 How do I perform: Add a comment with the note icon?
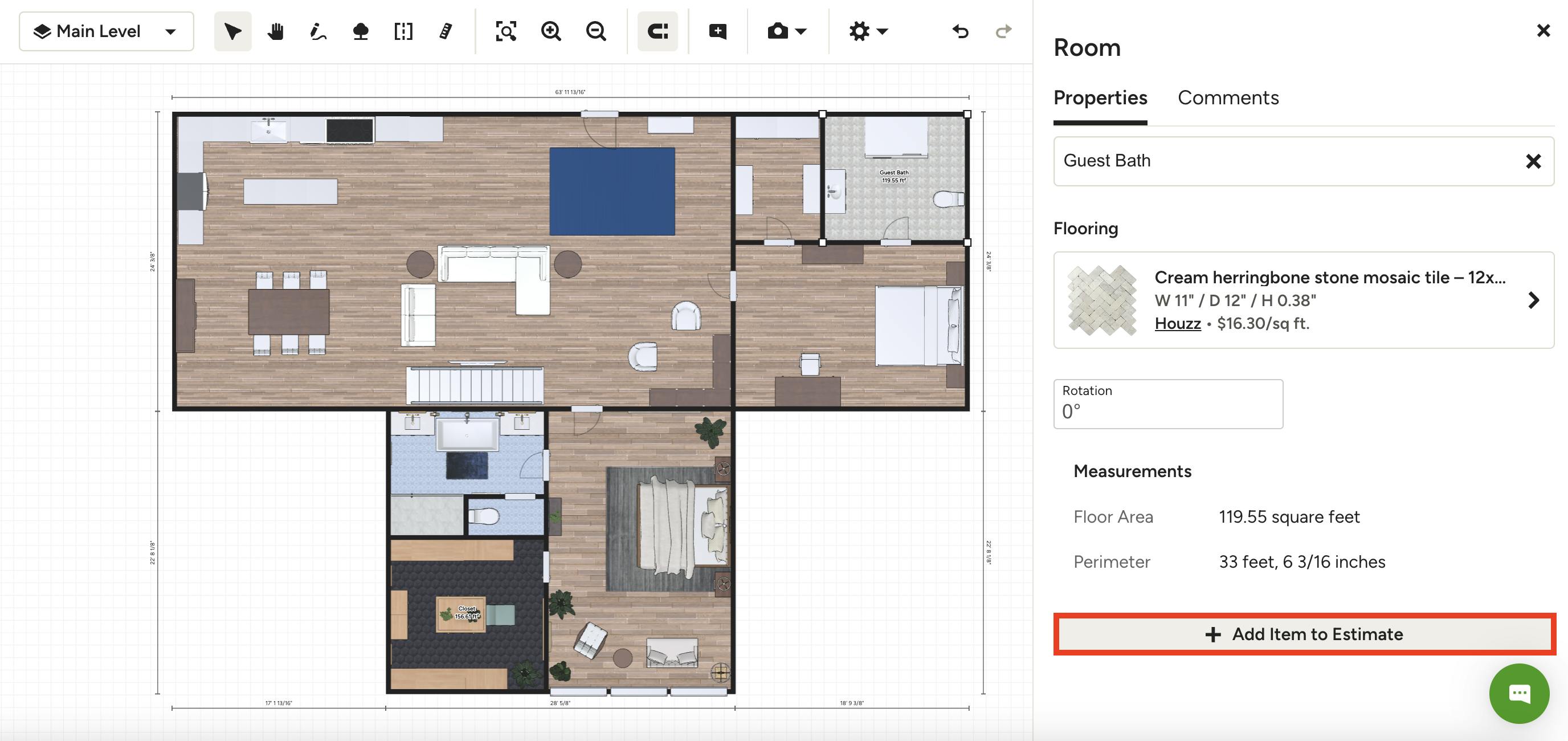point(717,31)
